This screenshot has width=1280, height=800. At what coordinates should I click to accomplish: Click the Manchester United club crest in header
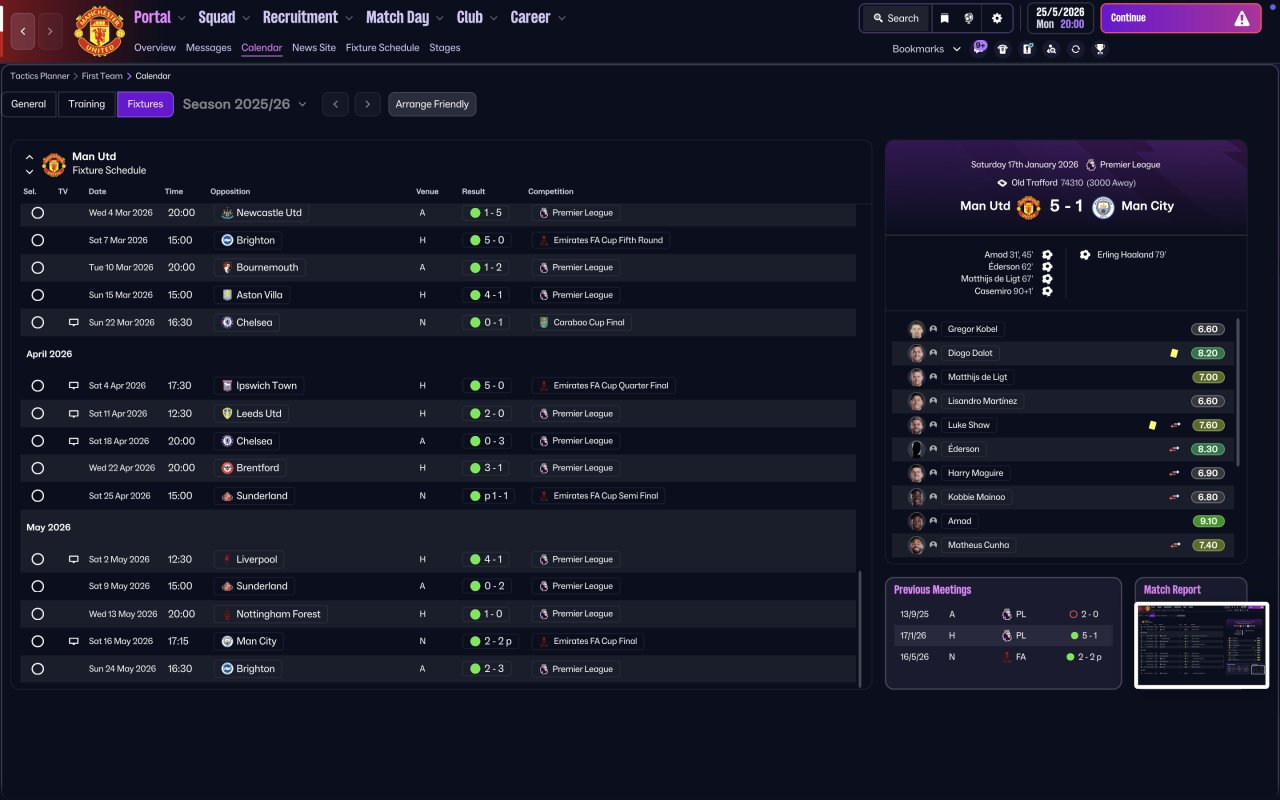99,31
